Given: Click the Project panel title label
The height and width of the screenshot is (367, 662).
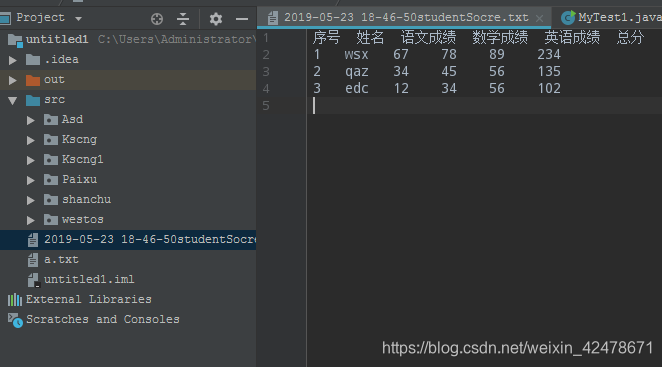Looking at the screenshot, I should tap(41, 18).
